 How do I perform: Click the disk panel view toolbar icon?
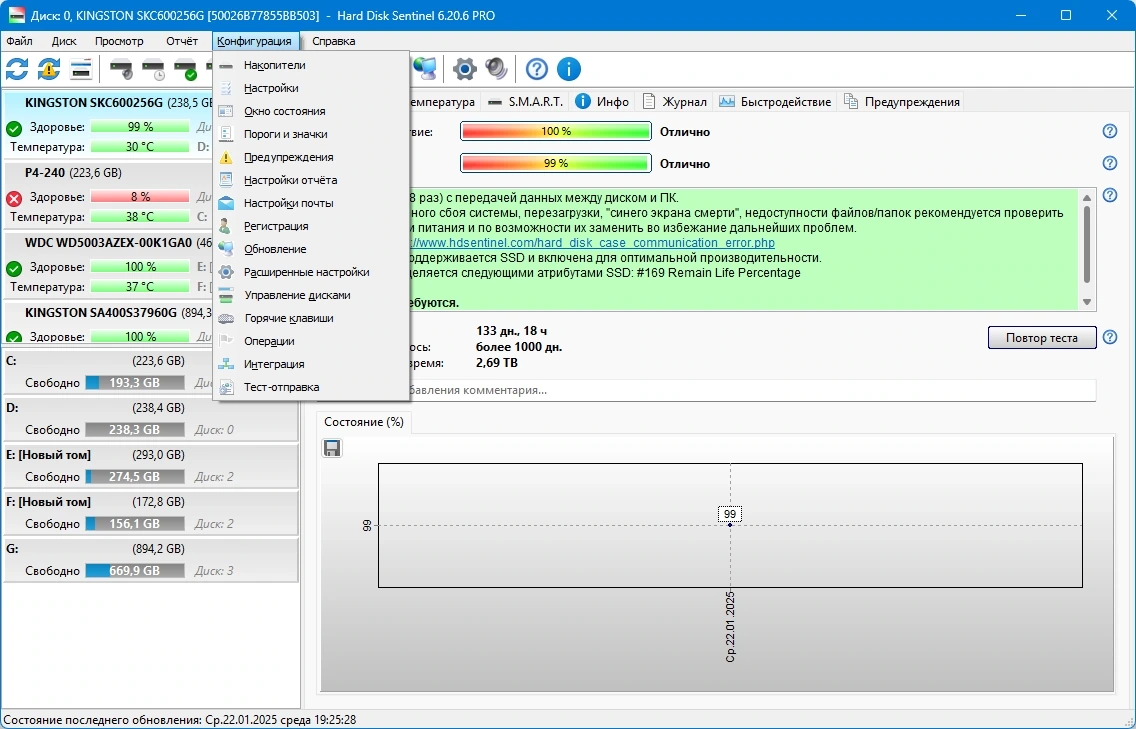[x=81, y=69]
